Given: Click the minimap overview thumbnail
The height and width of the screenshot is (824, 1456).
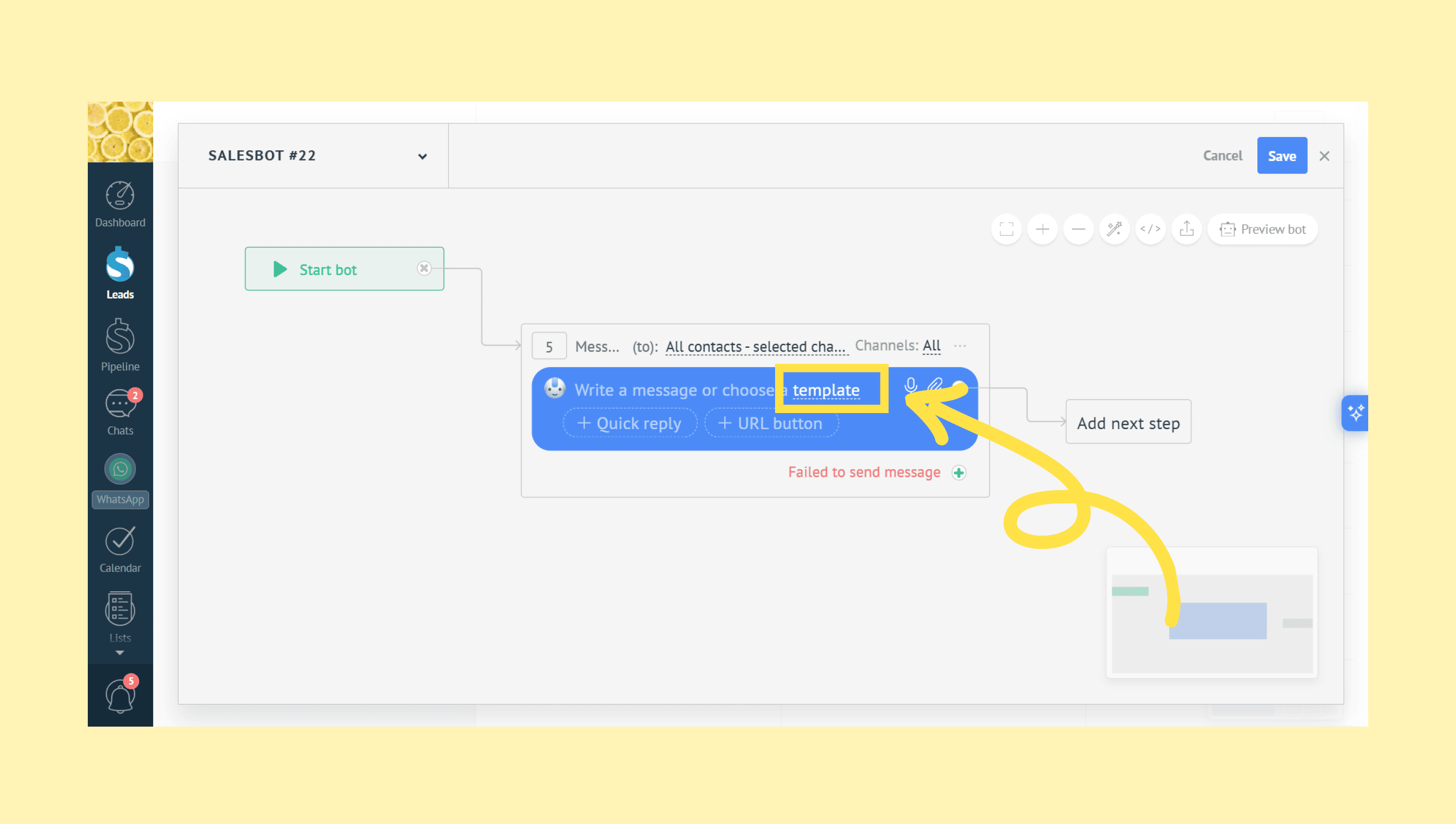Looking at the screenshot, I should [1211, 612].
